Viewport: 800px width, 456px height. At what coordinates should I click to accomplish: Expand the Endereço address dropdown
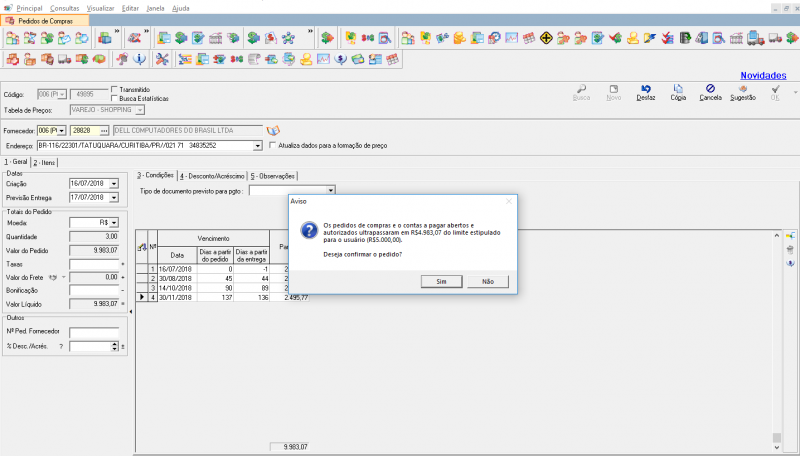258,145
